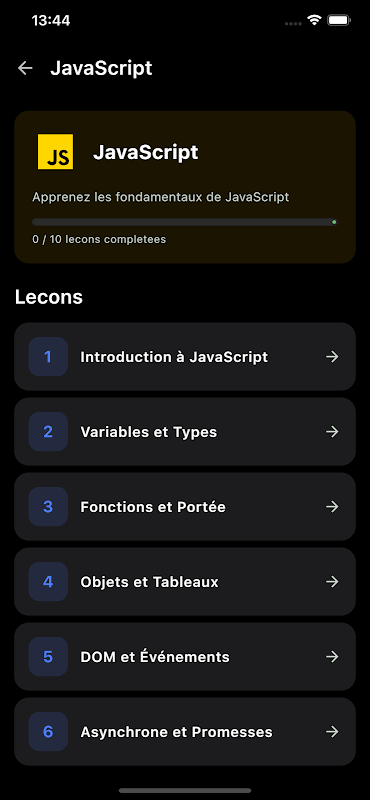Open lesson Introduction à JavaScript
This screenshot has height=800, width=370.
pos(185,357)
